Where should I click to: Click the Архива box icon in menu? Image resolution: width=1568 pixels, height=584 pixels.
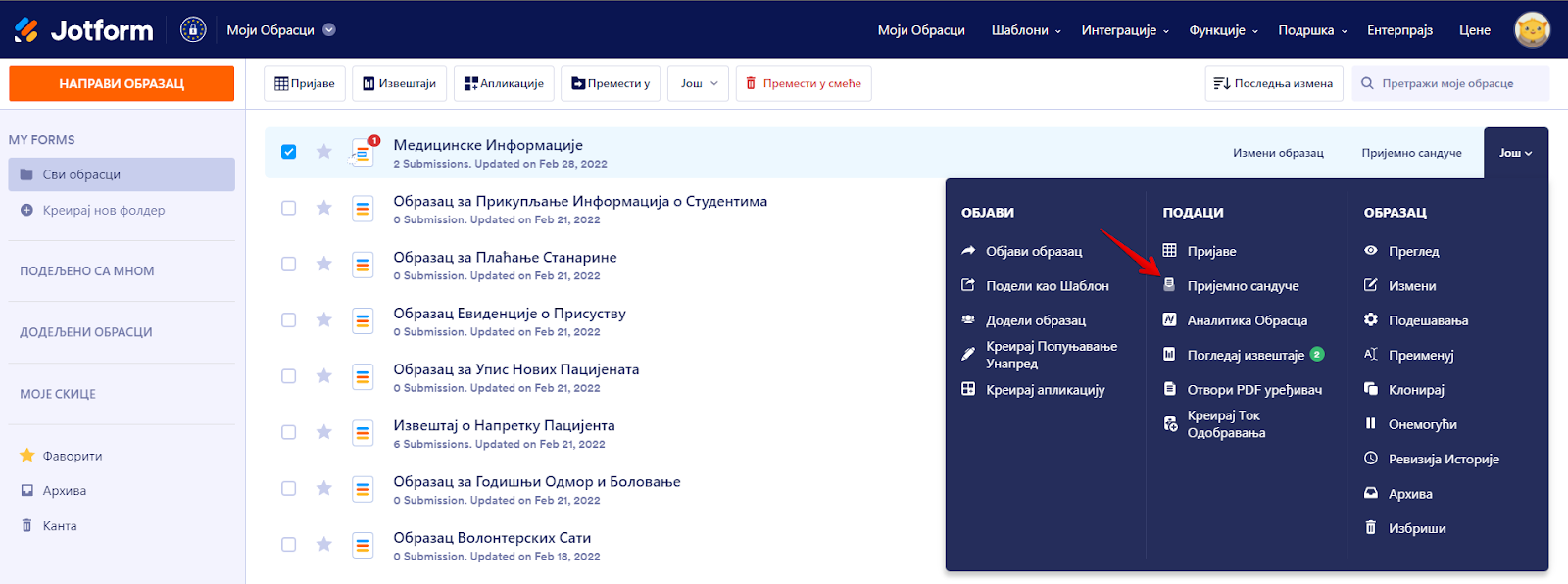pos(1371,493)
